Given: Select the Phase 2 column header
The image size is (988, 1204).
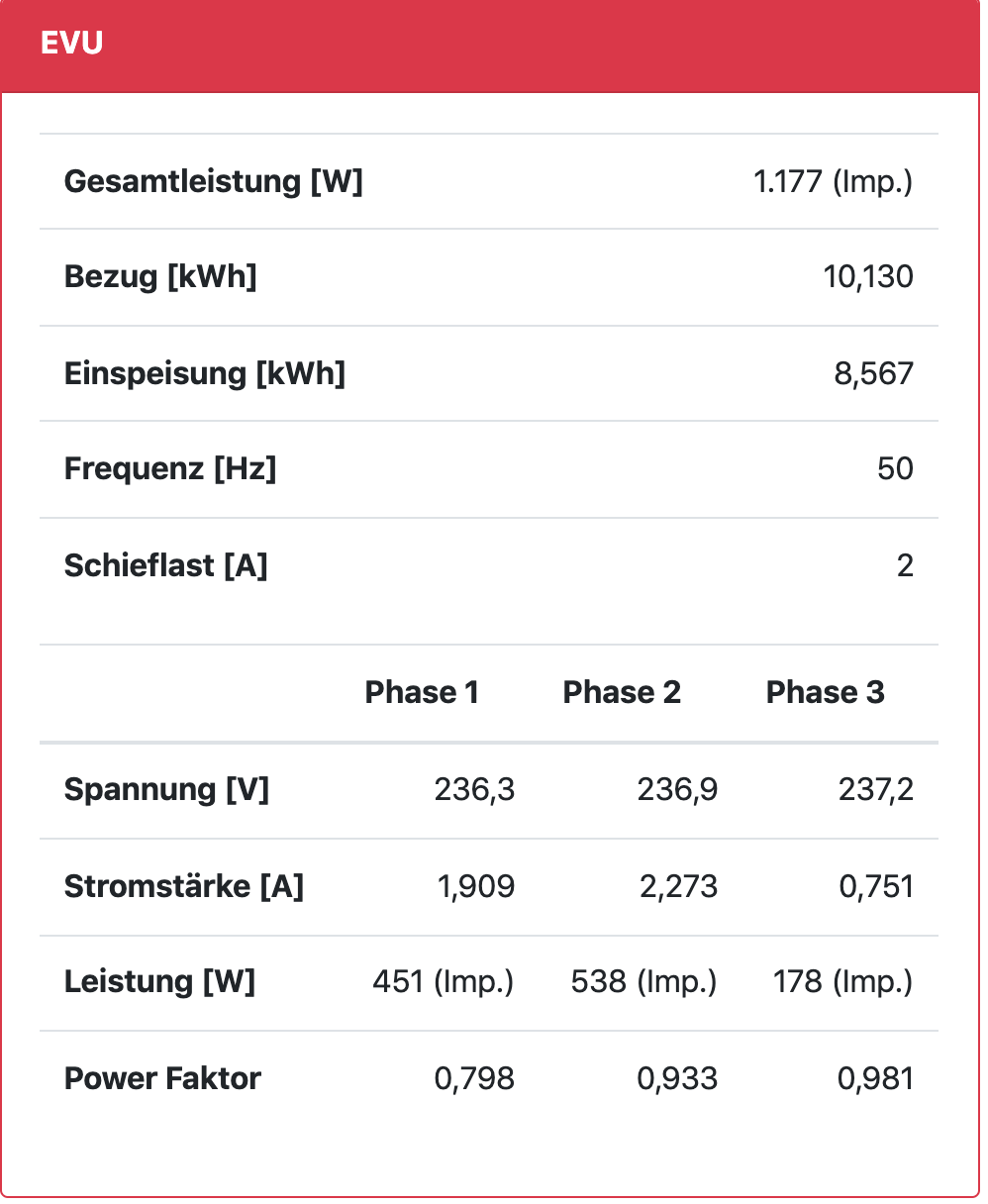Looking at the screenshot, I should (x=622, y=693).
